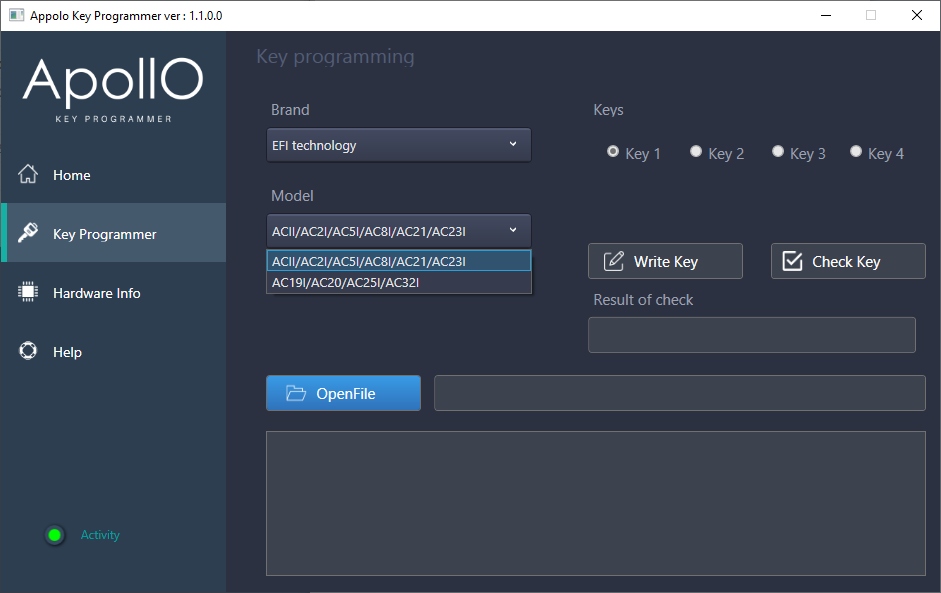Viewport: 941px width, 593px height.
Task: Minimize the Appolo Key Programmer window
Action: coord(826,15)
